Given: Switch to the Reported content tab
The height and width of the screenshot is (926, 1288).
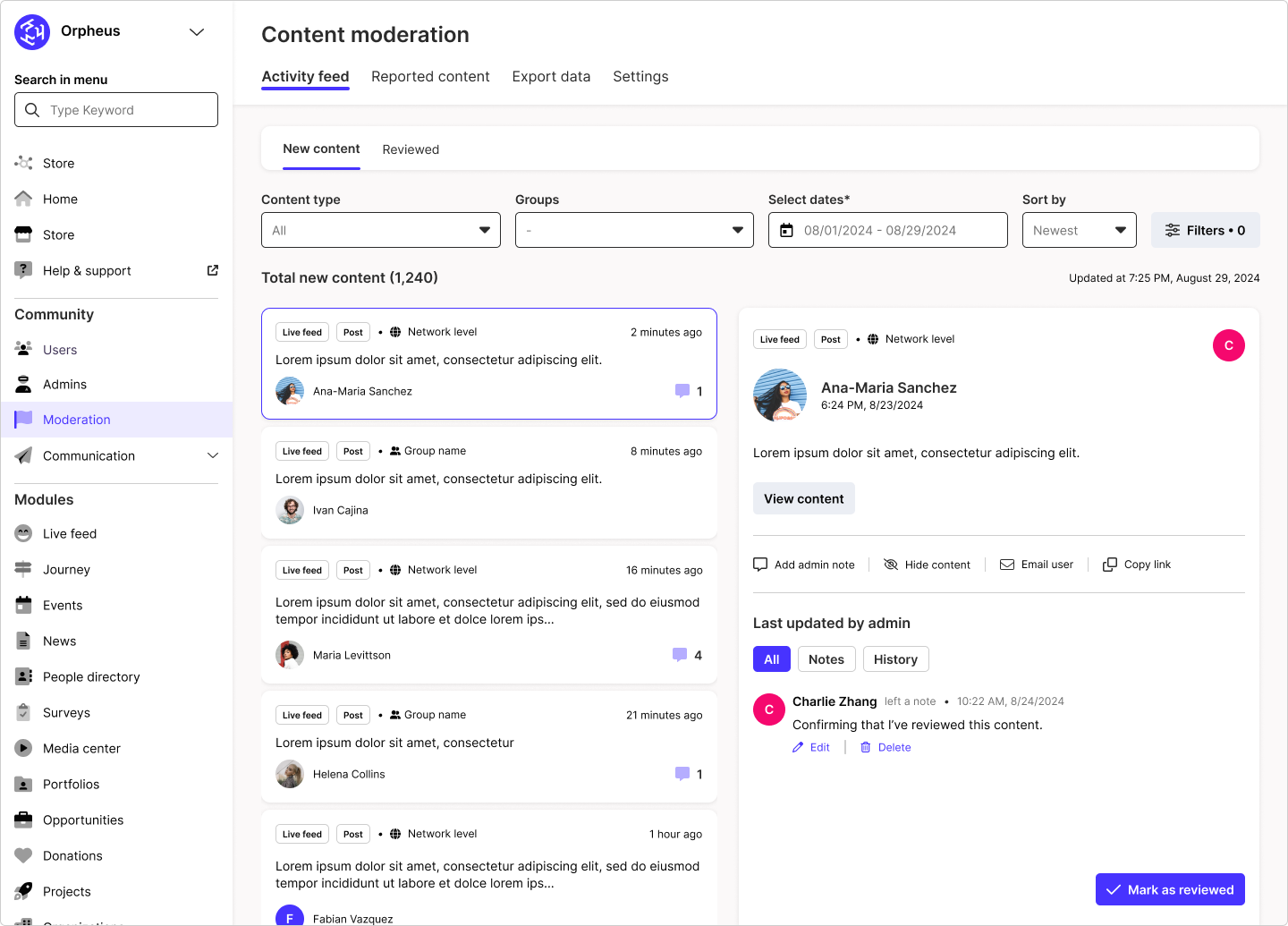Looking at the screenshot, I should click(x=430, y=77).
